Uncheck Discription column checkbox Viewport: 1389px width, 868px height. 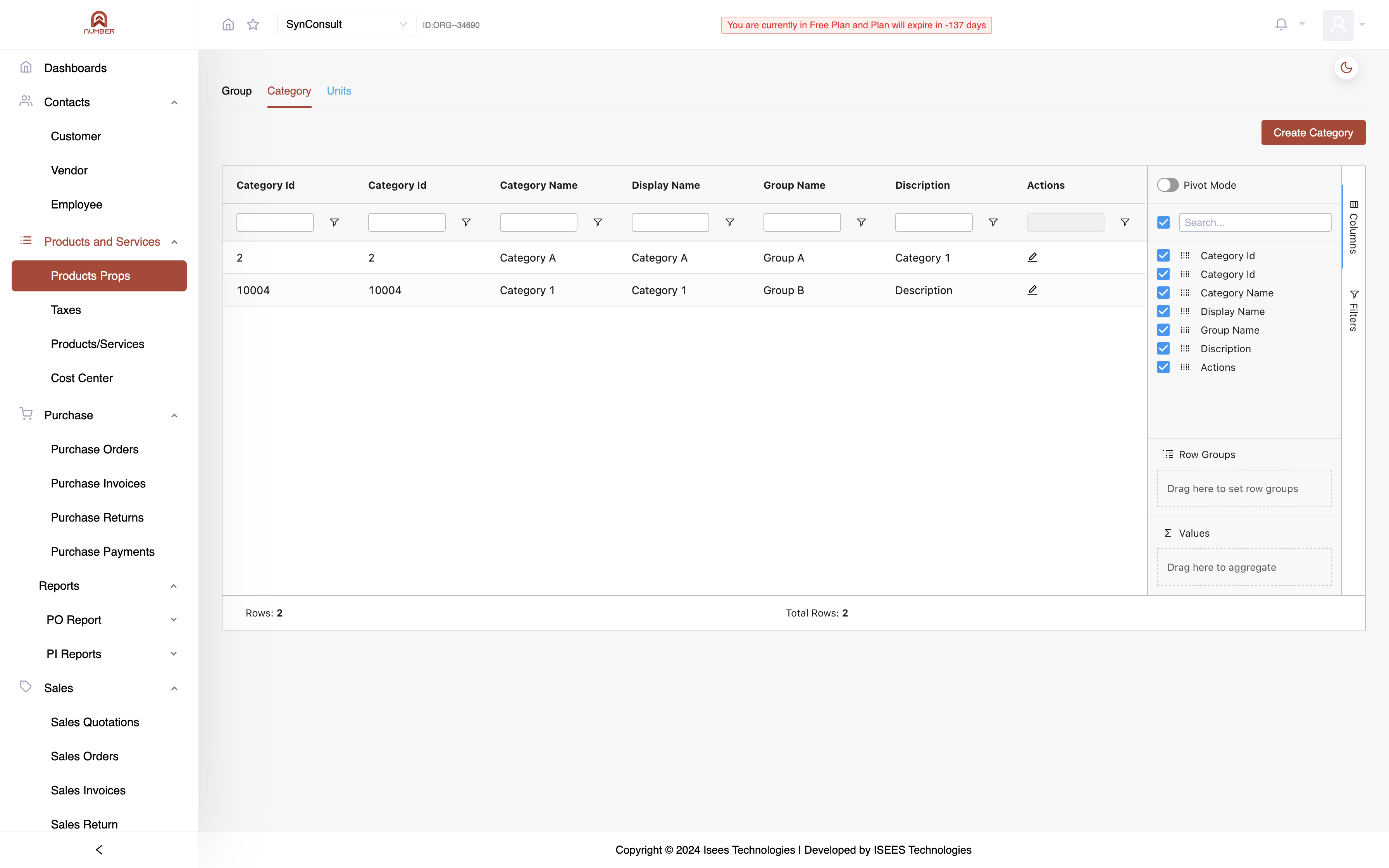1163,348
